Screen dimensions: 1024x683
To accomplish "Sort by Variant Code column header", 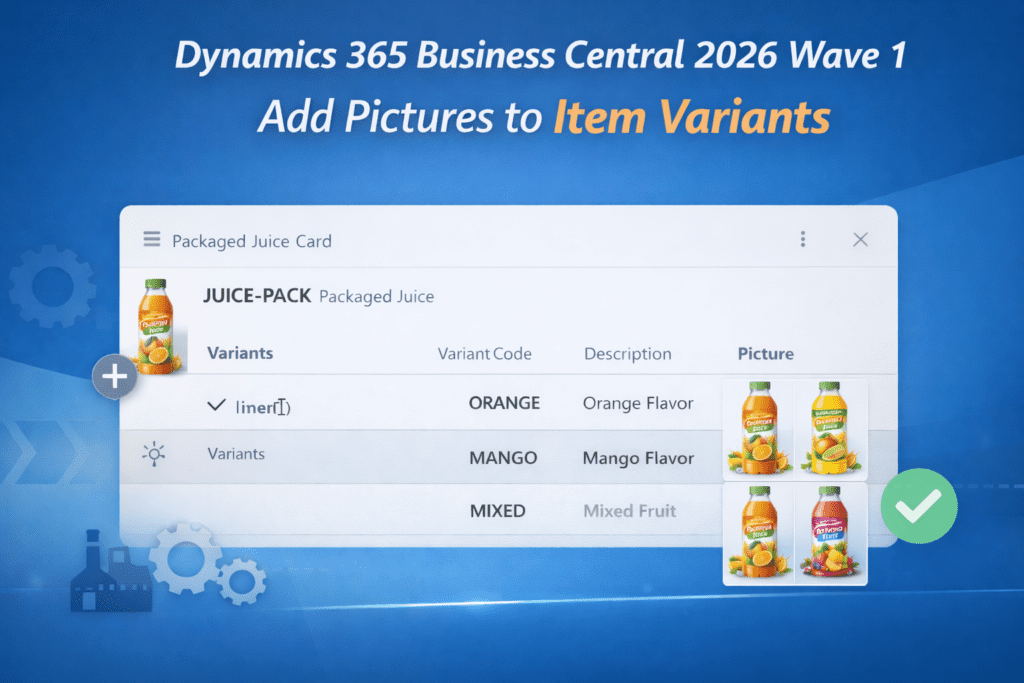I will tap(485, 354).
